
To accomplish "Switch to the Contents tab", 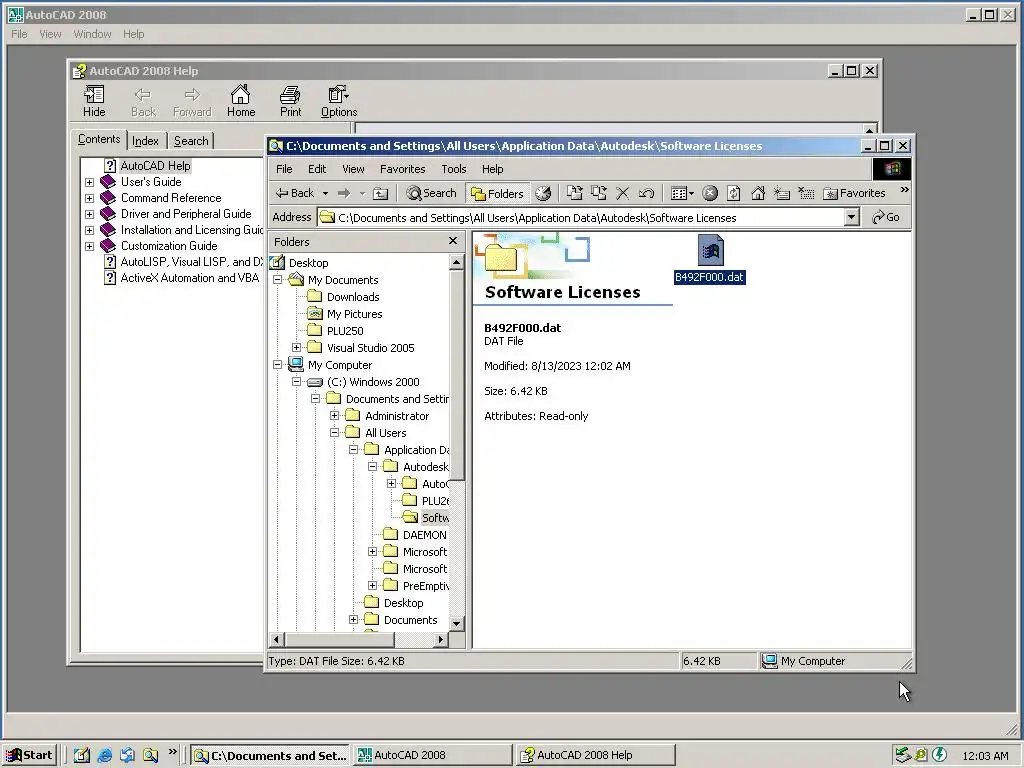I will click(99, 139).
